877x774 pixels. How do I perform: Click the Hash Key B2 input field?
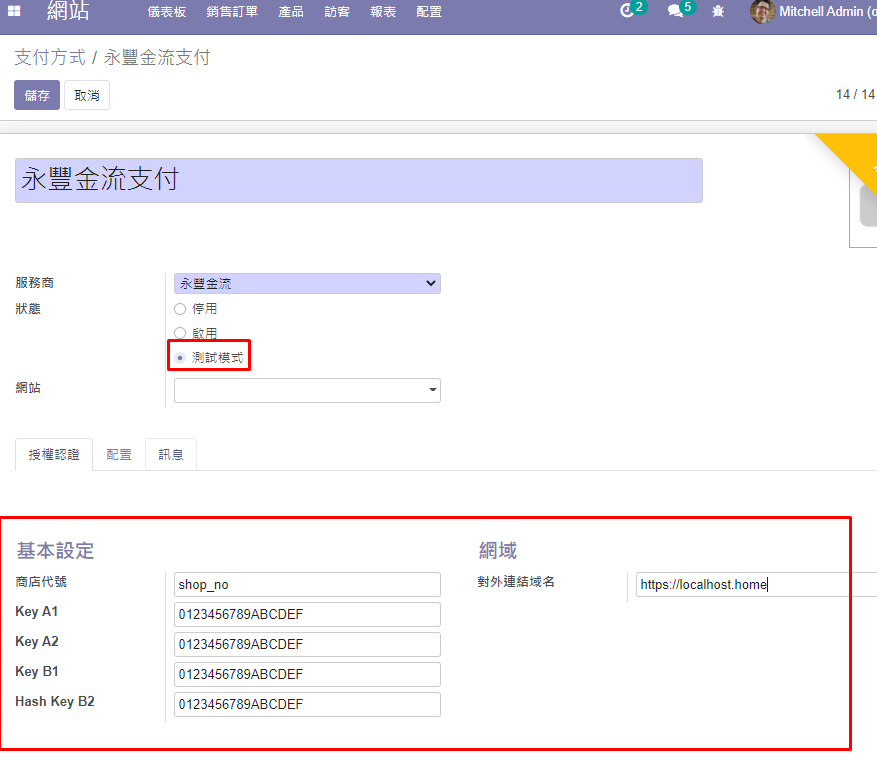(307, 704)
